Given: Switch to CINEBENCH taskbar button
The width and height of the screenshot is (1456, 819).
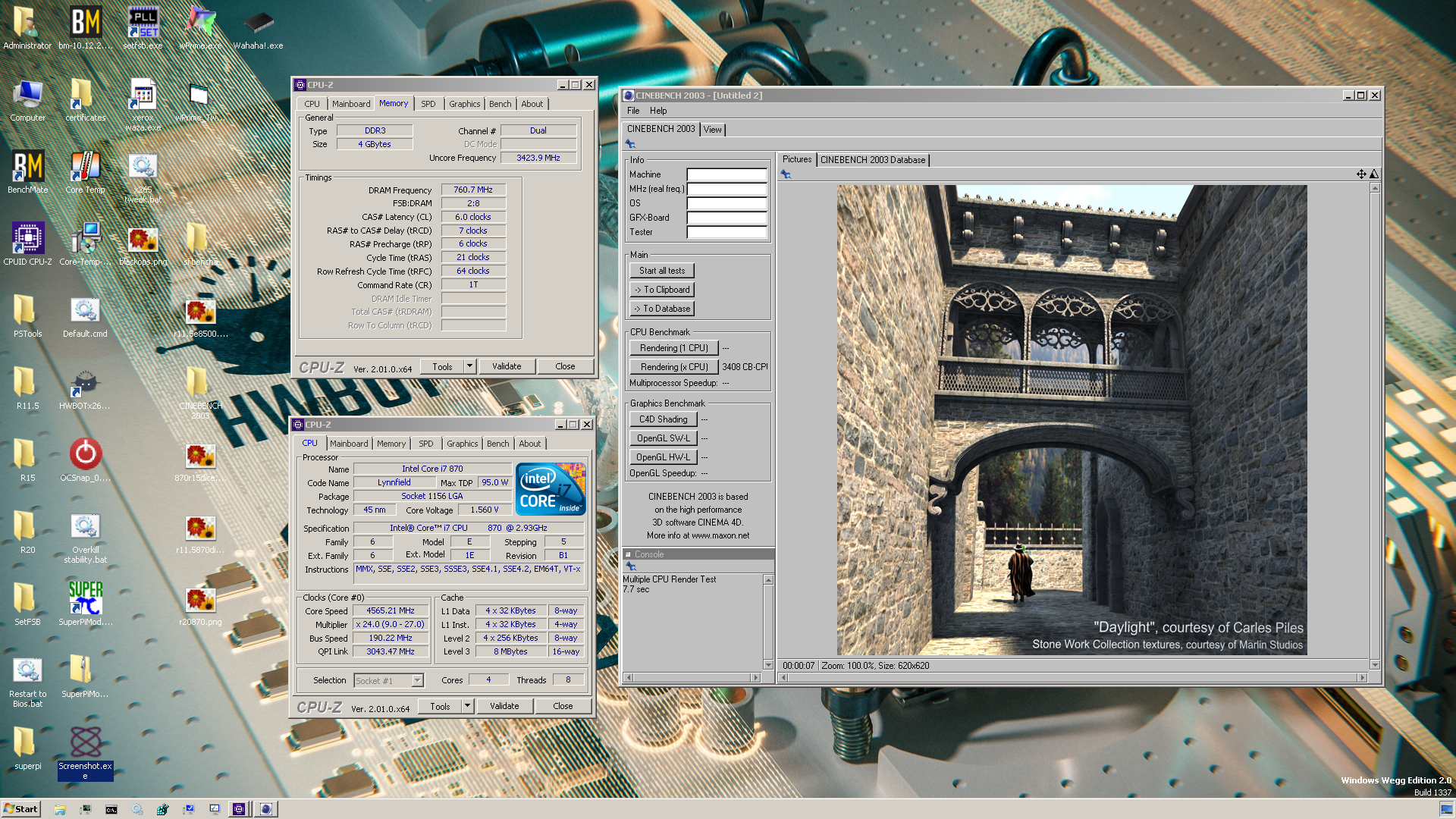Looking at the screenshot, I should 265,809.
